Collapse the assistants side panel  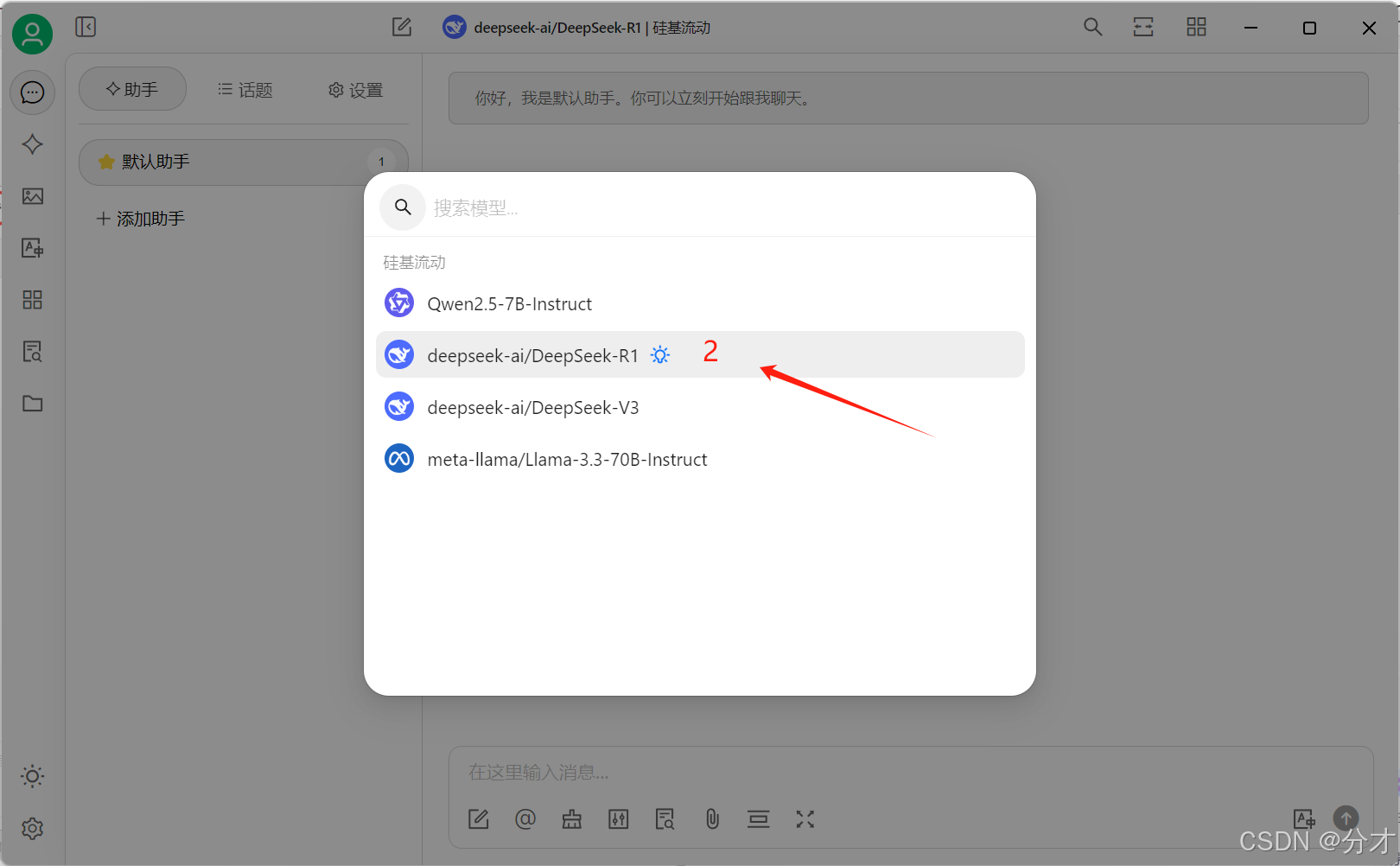click(x=86, y=27)
